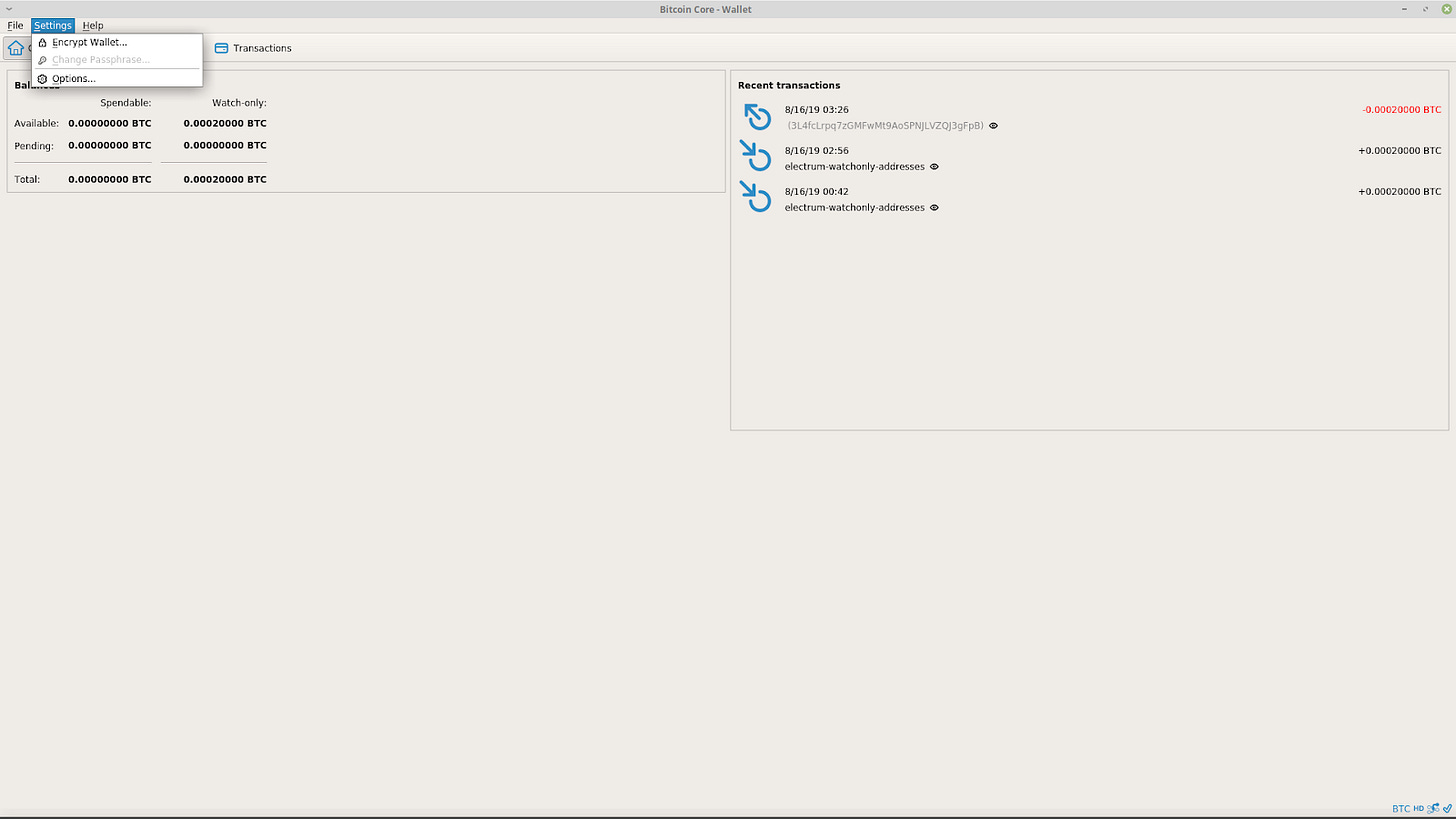Close the open Settings menu via its title
This screenshot has height=819, width=1456.
pos(53,25)
